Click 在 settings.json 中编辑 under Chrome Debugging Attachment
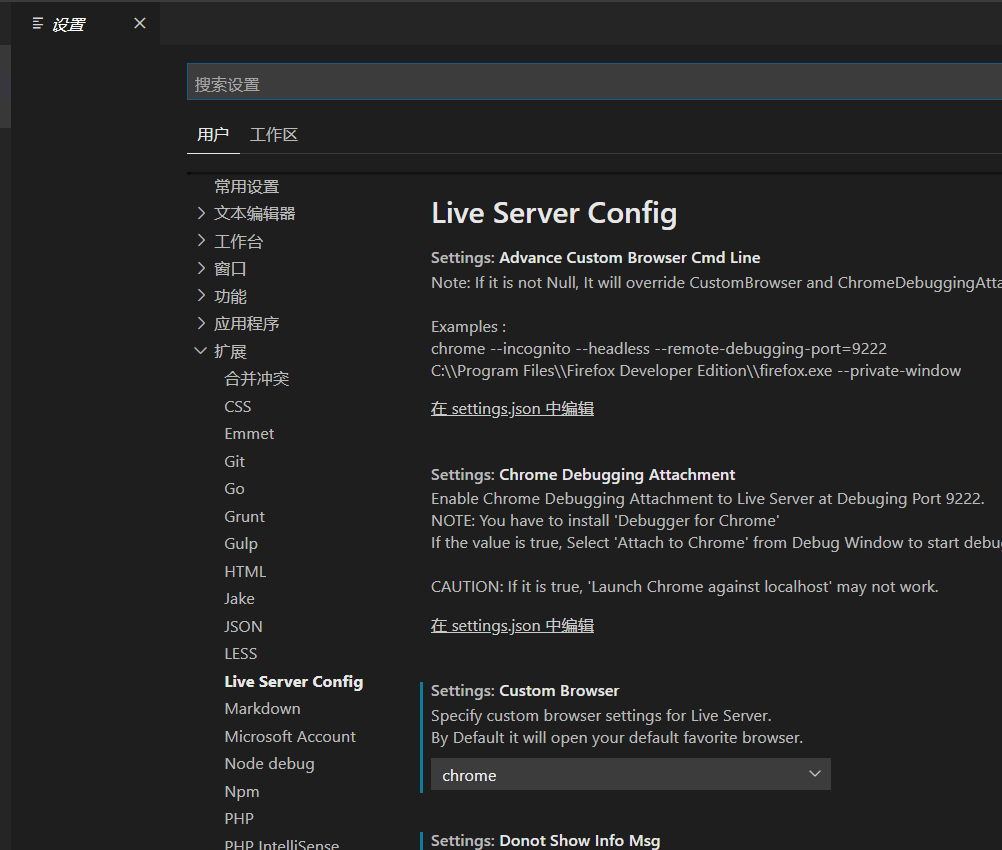Viewport: 1002px width, 850px height. pos(512,625)
